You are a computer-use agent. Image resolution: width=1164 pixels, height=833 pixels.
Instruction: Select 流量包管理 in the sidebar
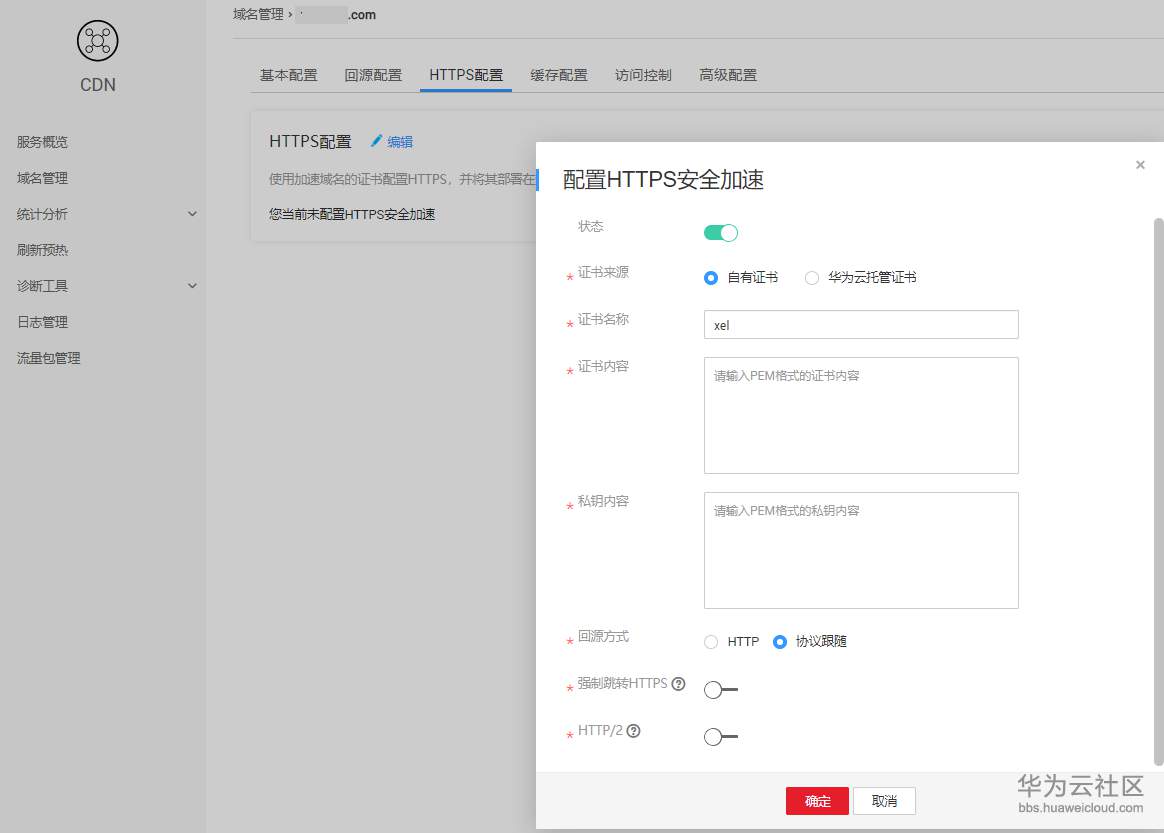click(x=47, y=357)
